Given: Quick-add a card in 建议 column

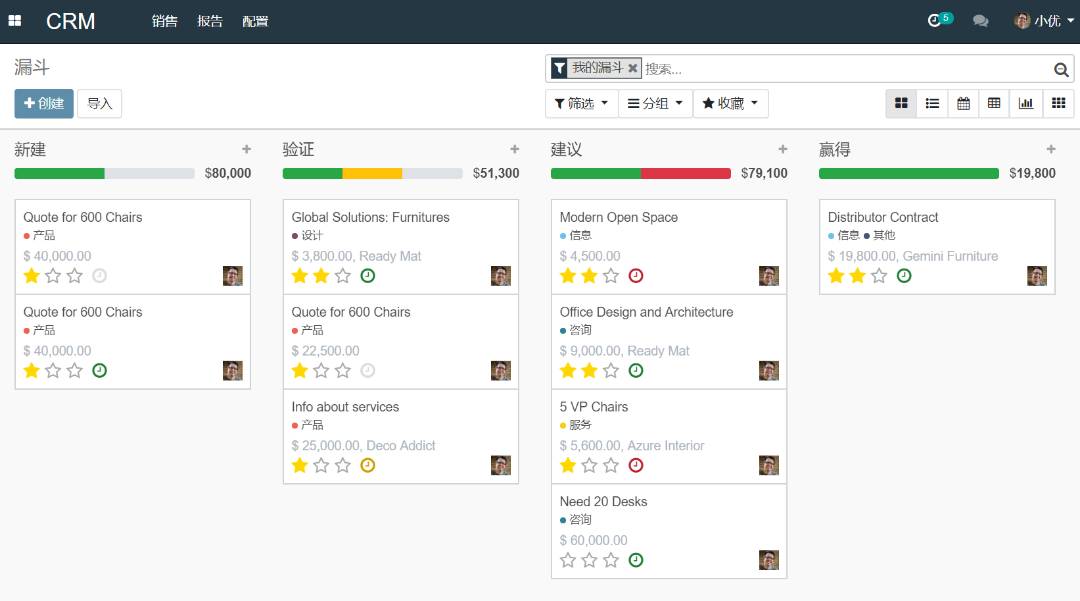Looking at the screenshot, I should click(x=782, y=149).
